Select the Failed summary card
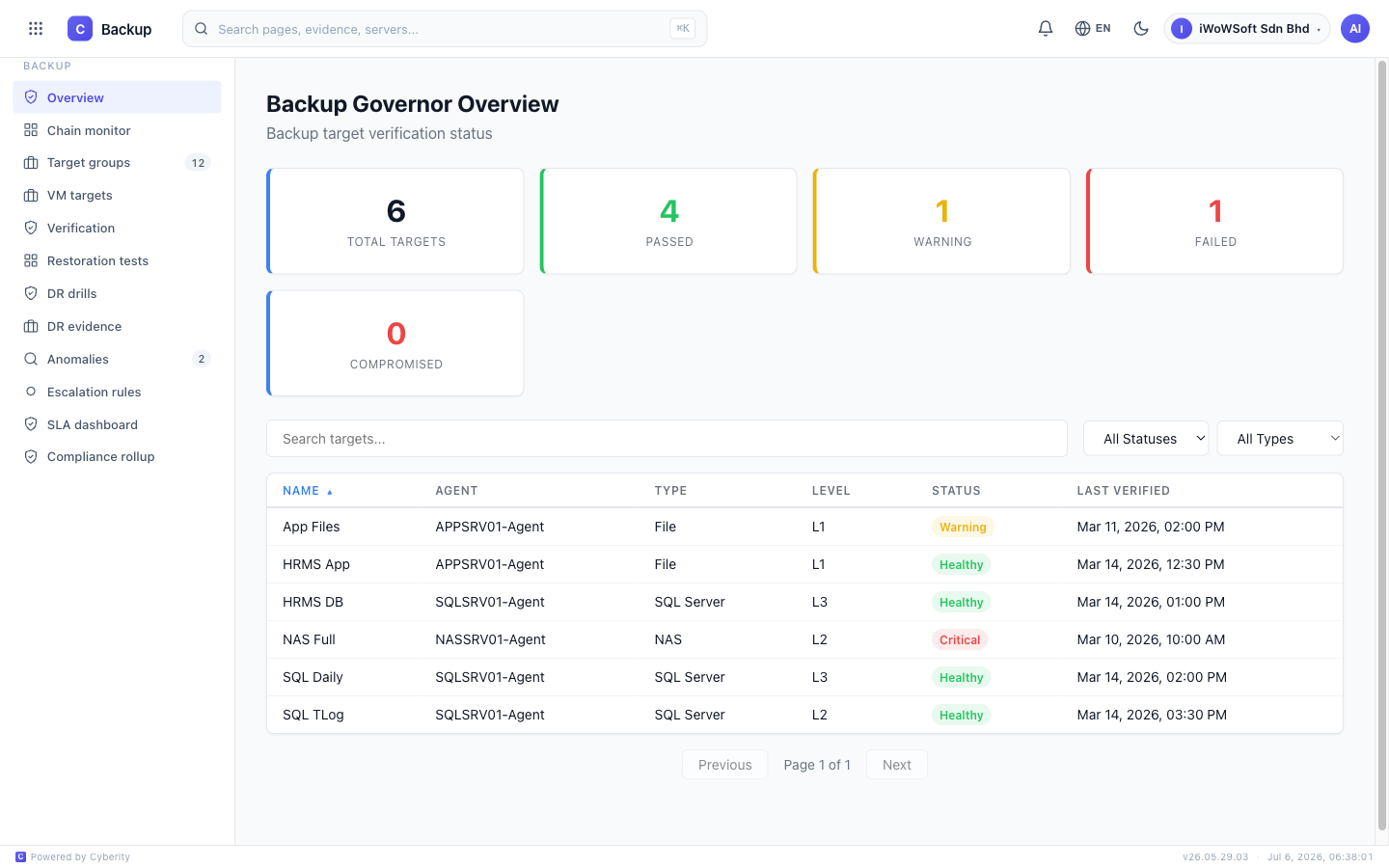Viewport: 1389px width, 868px height. tap(1214, 221)
